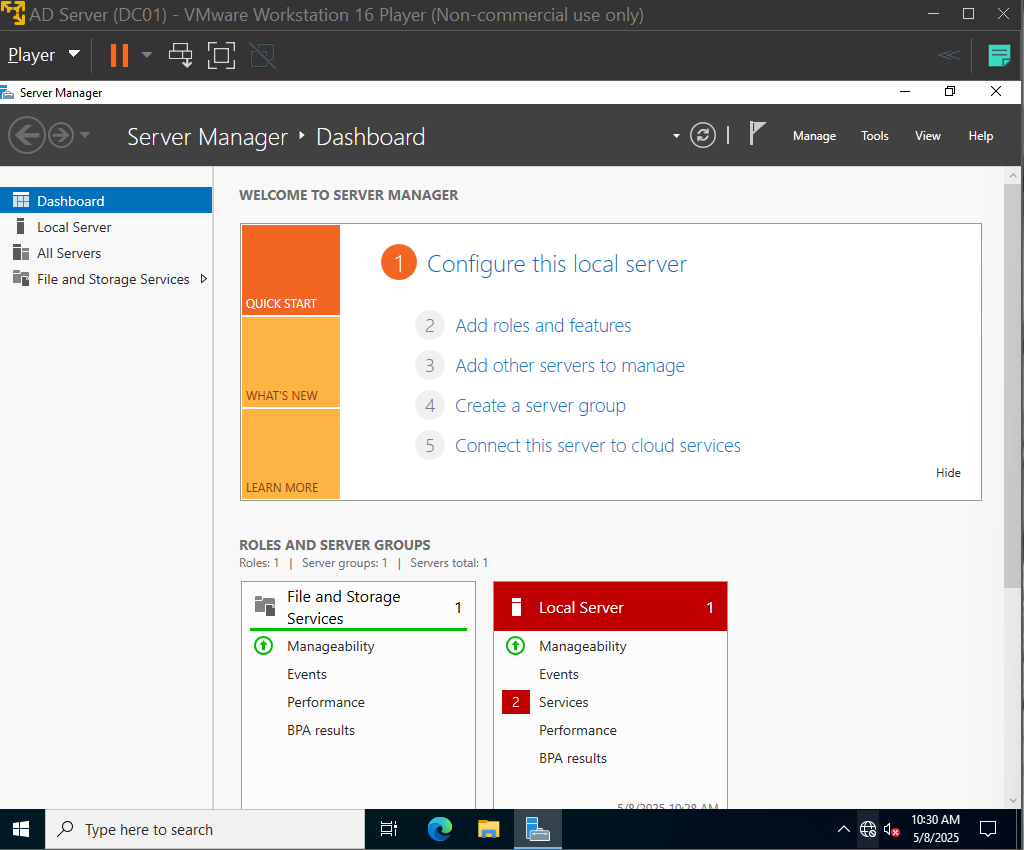Click the dashboard vertical scrollbar
The image size is (1024, 850).
pyautogui.click(x=1012, y=385)
